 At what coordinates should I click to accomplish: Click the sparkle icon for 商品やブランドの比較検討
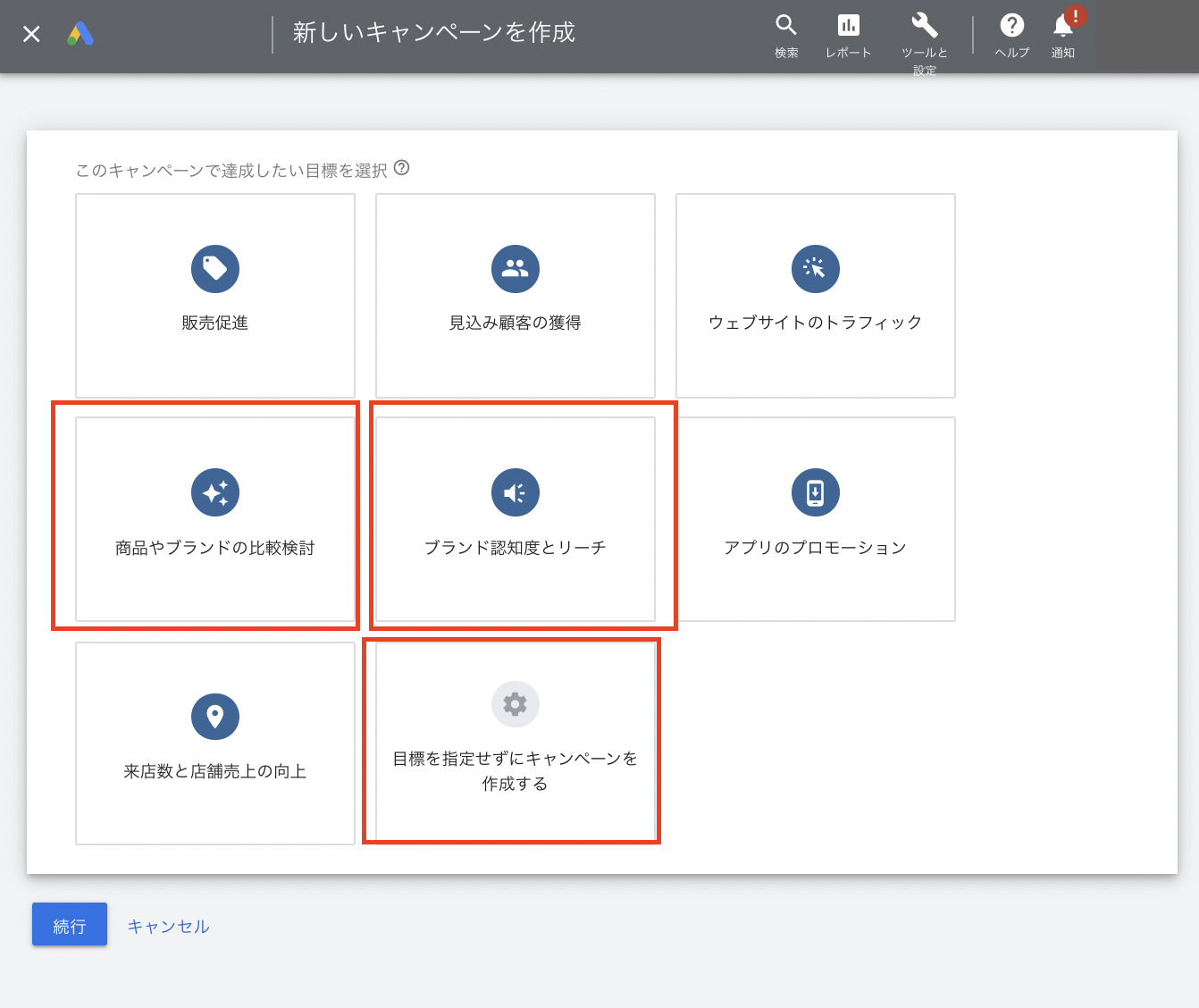tap(215, 492)
